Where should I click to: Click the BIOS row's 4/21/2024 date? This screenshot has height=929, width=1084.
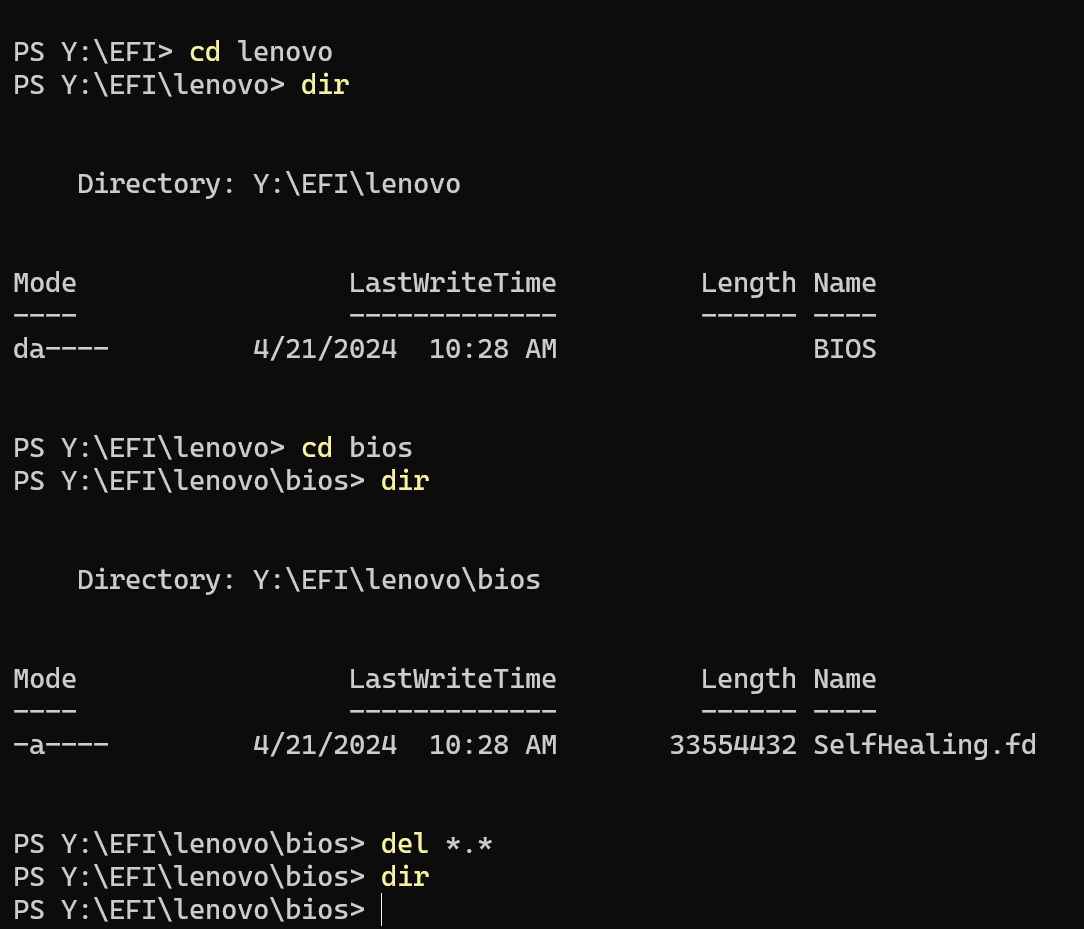point(324,349)
